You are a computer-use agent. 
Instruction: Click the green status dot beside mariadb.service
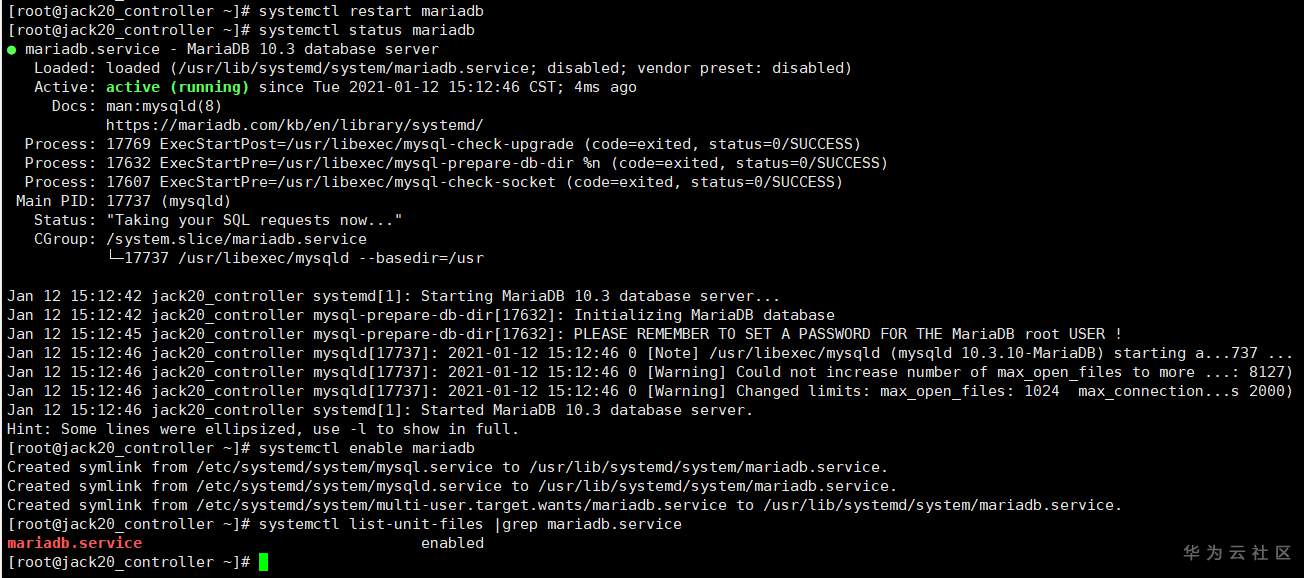[11, 49]
